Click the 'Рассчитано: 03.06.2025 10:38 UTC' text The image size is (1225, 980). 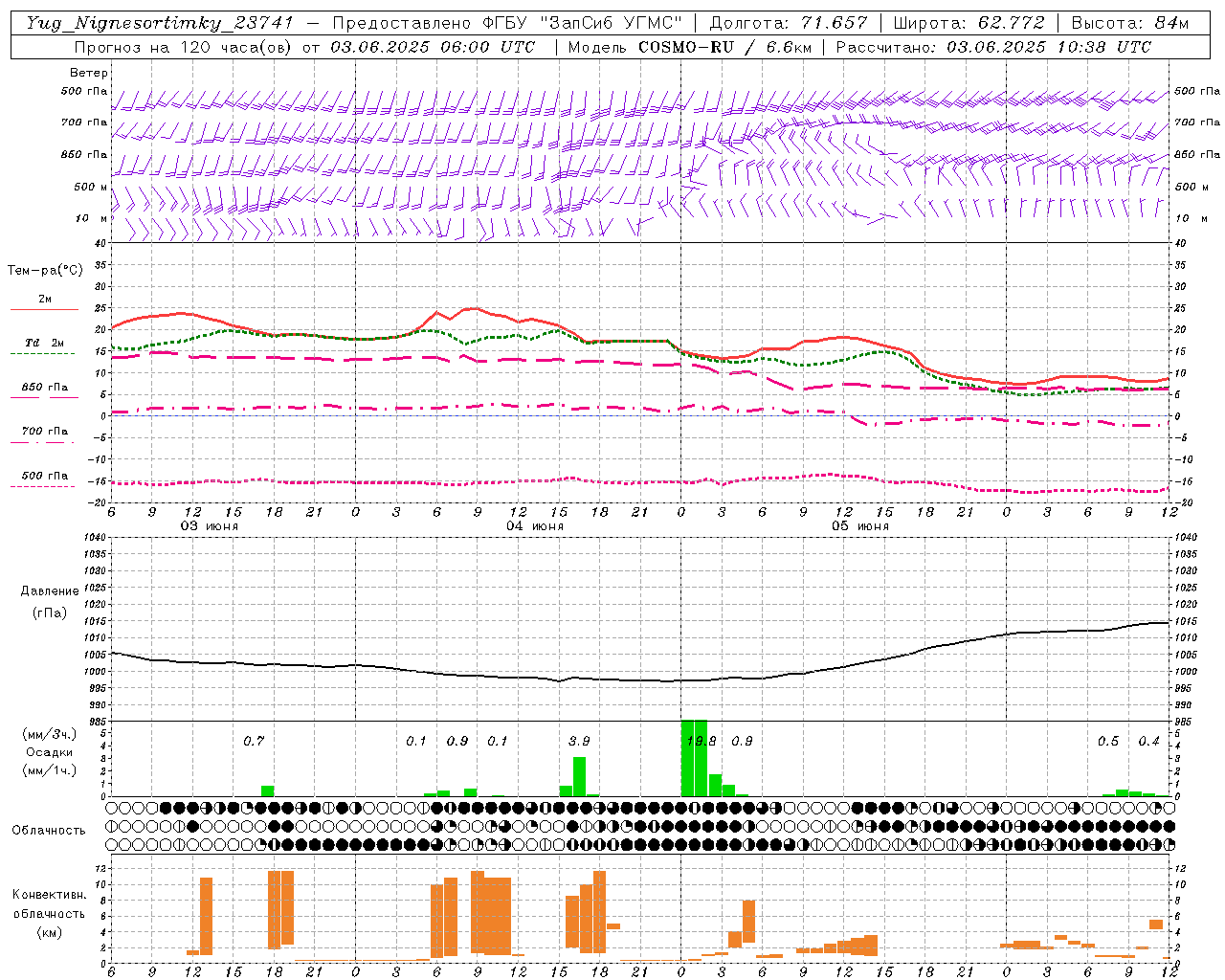pyautogui.click(x=993, y=47)
